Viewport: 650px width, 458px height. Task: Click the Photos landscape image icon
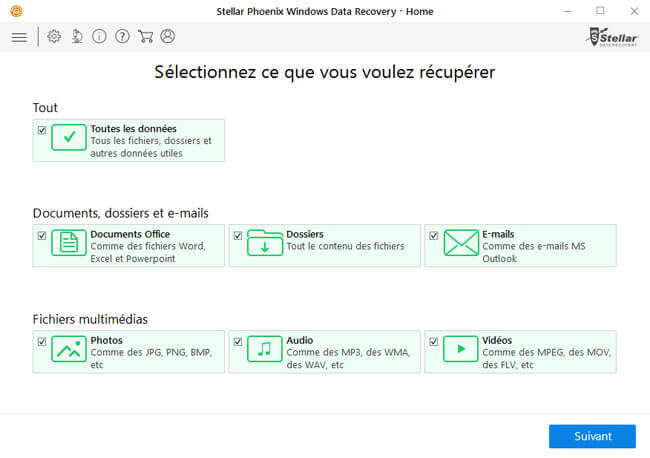click(69, 349)
